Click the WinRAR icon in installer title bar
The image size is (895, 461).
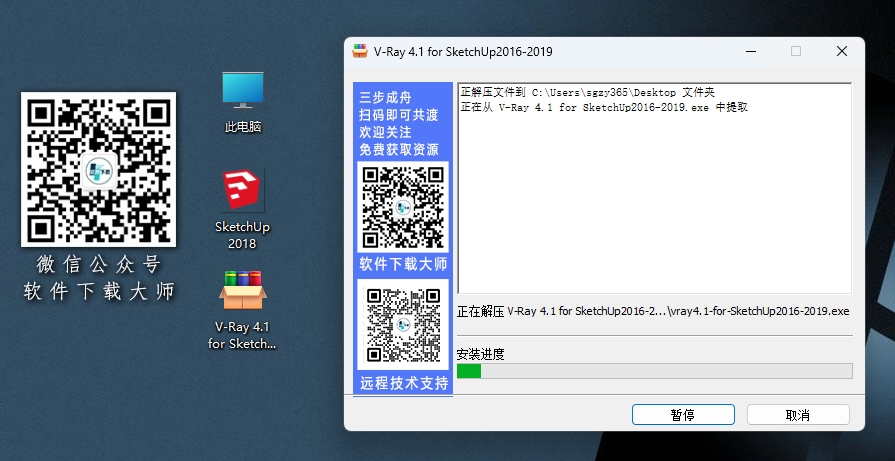coord(360,51)
